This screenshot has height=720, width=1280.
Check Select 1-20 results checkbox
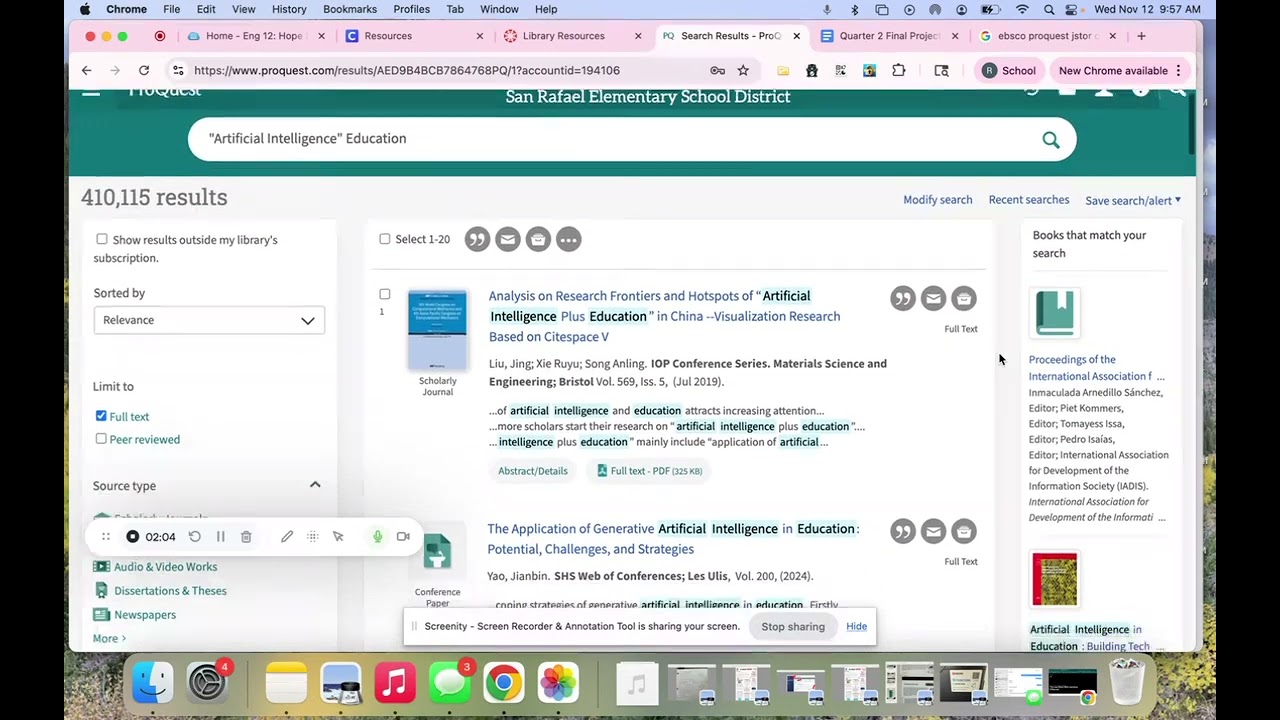pos(385,239)
